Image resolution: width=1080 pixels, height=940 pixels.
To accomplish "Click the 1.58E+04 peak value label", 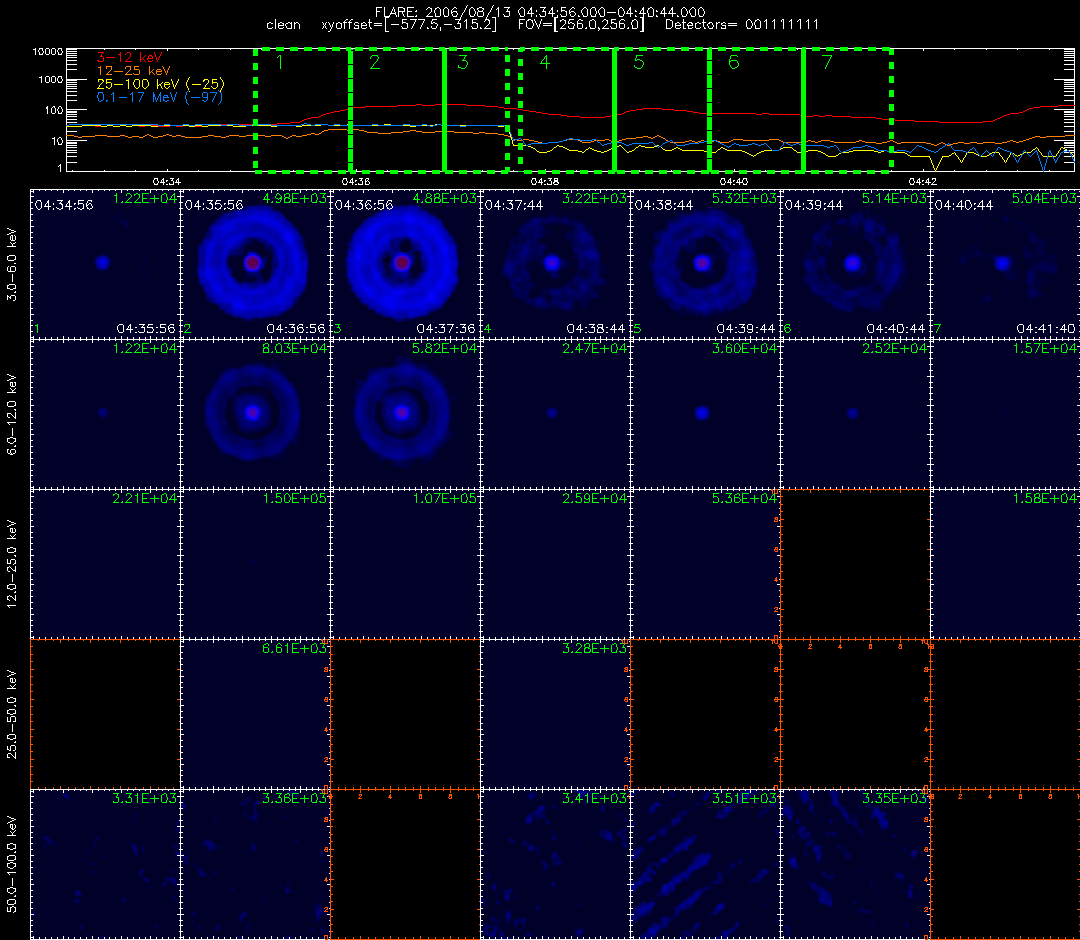I will (x=1044, y=499).
